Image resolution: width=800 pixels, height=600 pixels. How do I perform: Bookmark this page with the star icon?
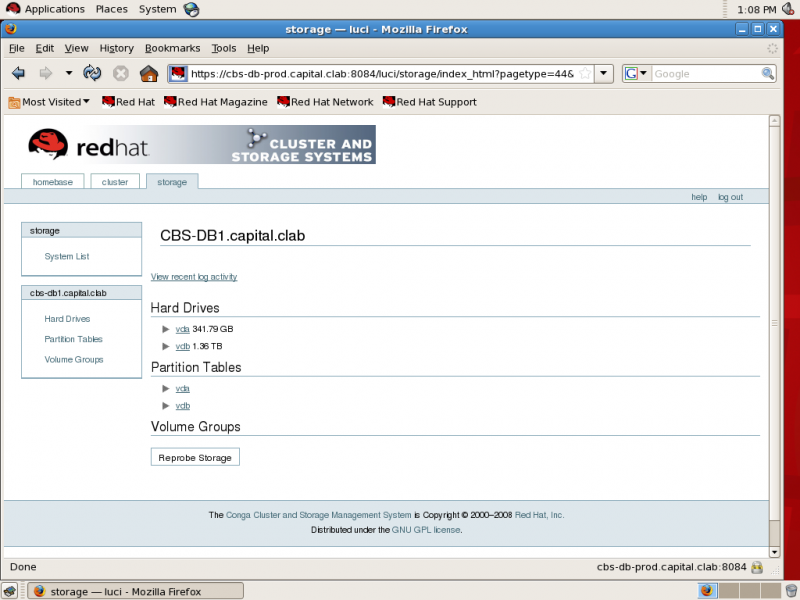585,73
